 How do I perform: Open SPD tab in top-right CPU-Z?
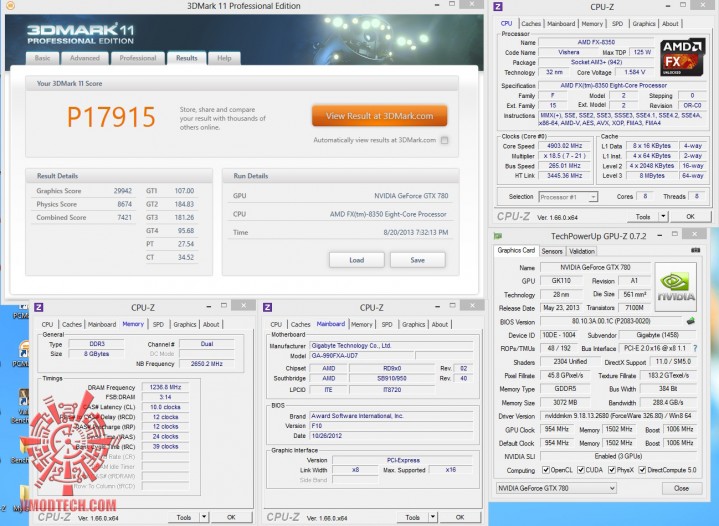click(x=617, y=24)
